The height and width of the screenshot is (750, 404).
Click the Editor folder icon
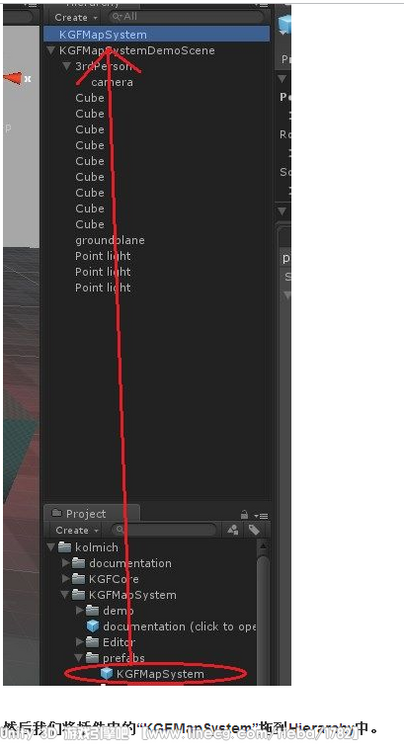92,642
